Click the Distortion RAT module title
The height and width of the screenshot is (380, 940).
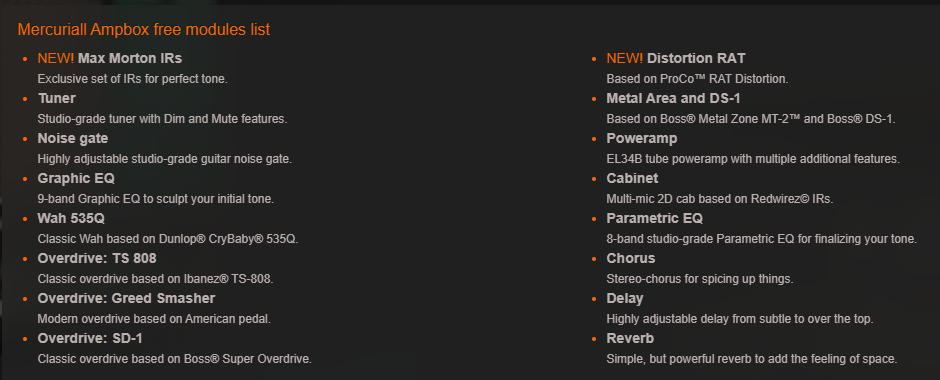coord(696,58)
